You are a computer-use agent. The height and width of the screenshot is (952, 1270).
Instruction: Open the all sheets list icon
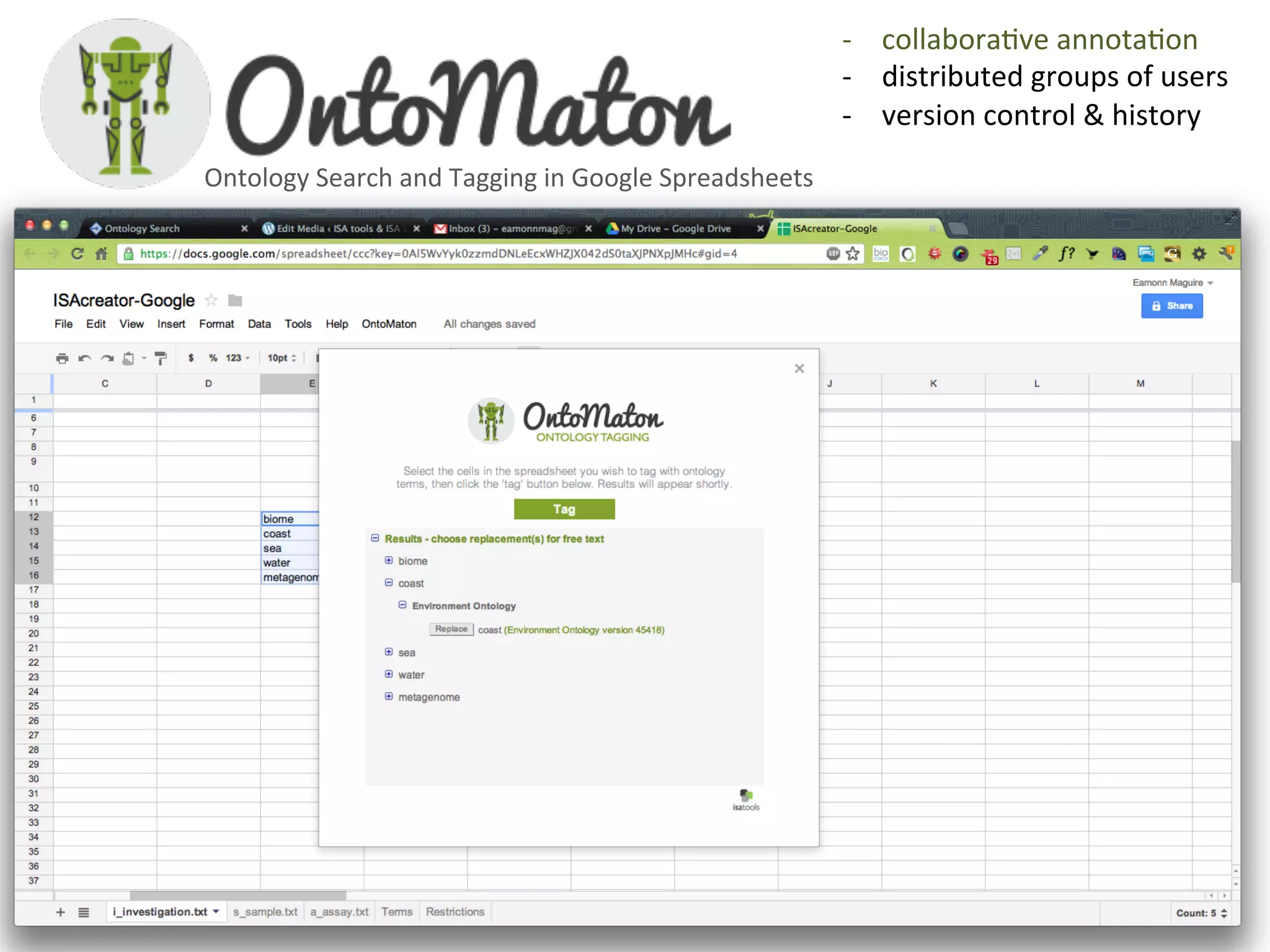click(x=84, y=912)
